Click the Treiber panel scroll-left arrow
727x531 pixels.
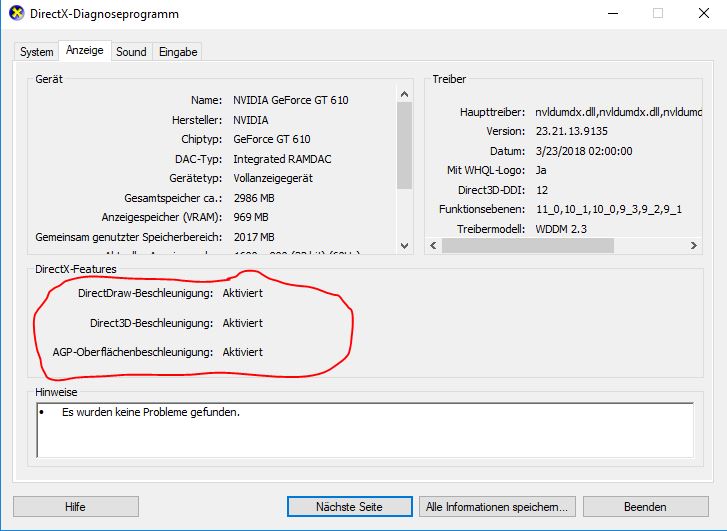(x=433, y=245)
